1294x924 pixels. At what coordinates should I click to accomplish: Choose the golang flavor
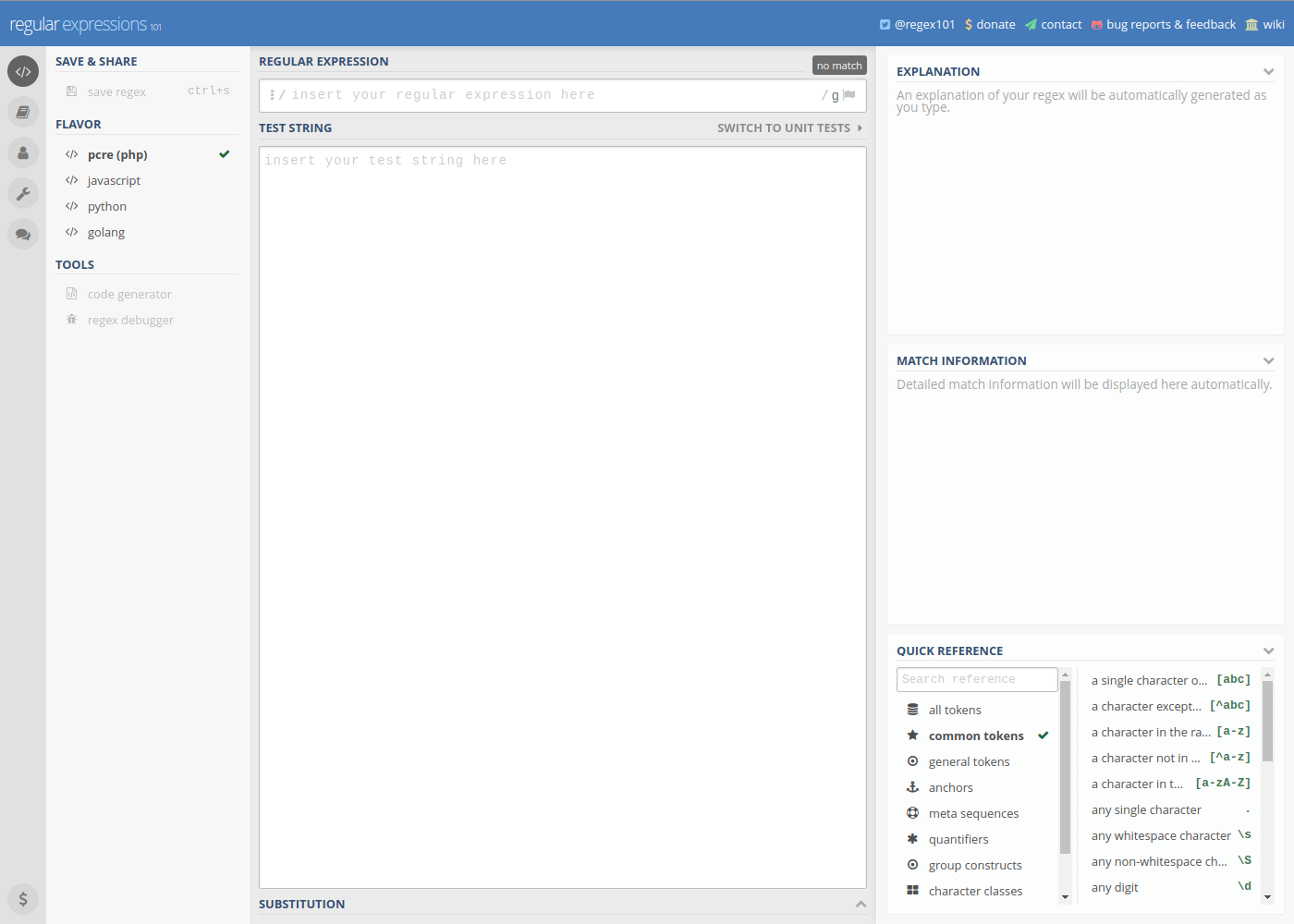[106, 233]
